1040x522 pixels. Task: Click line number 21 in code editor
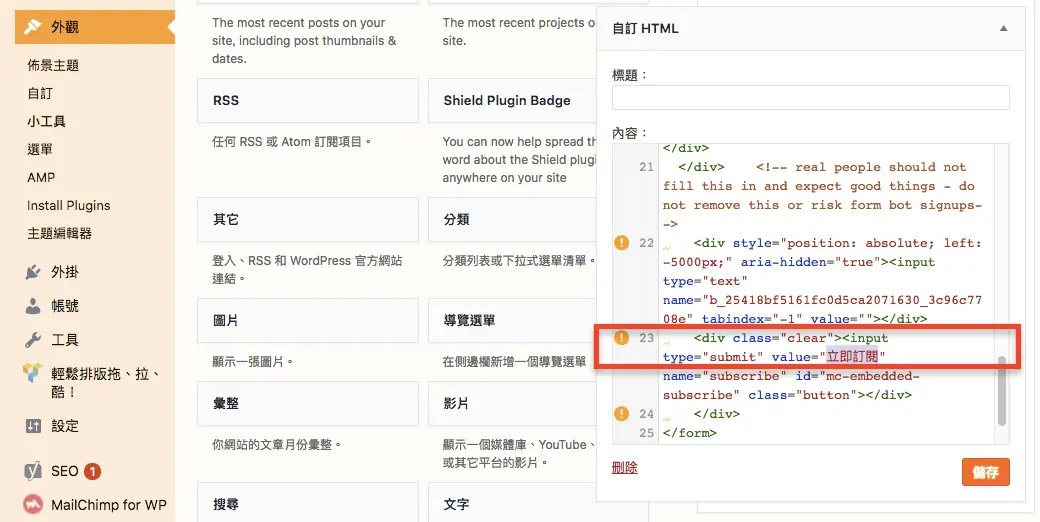click(647, 167)
